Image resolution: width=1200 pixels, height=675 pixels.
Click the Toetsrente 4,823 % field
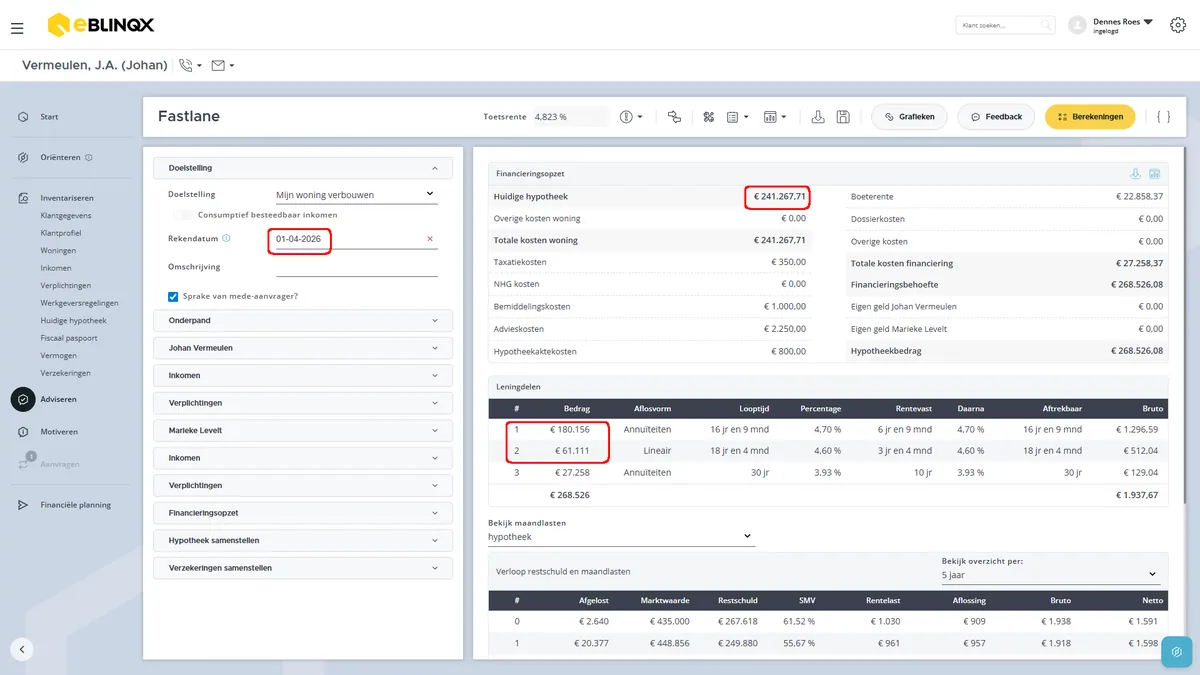(x=570, y=117)
